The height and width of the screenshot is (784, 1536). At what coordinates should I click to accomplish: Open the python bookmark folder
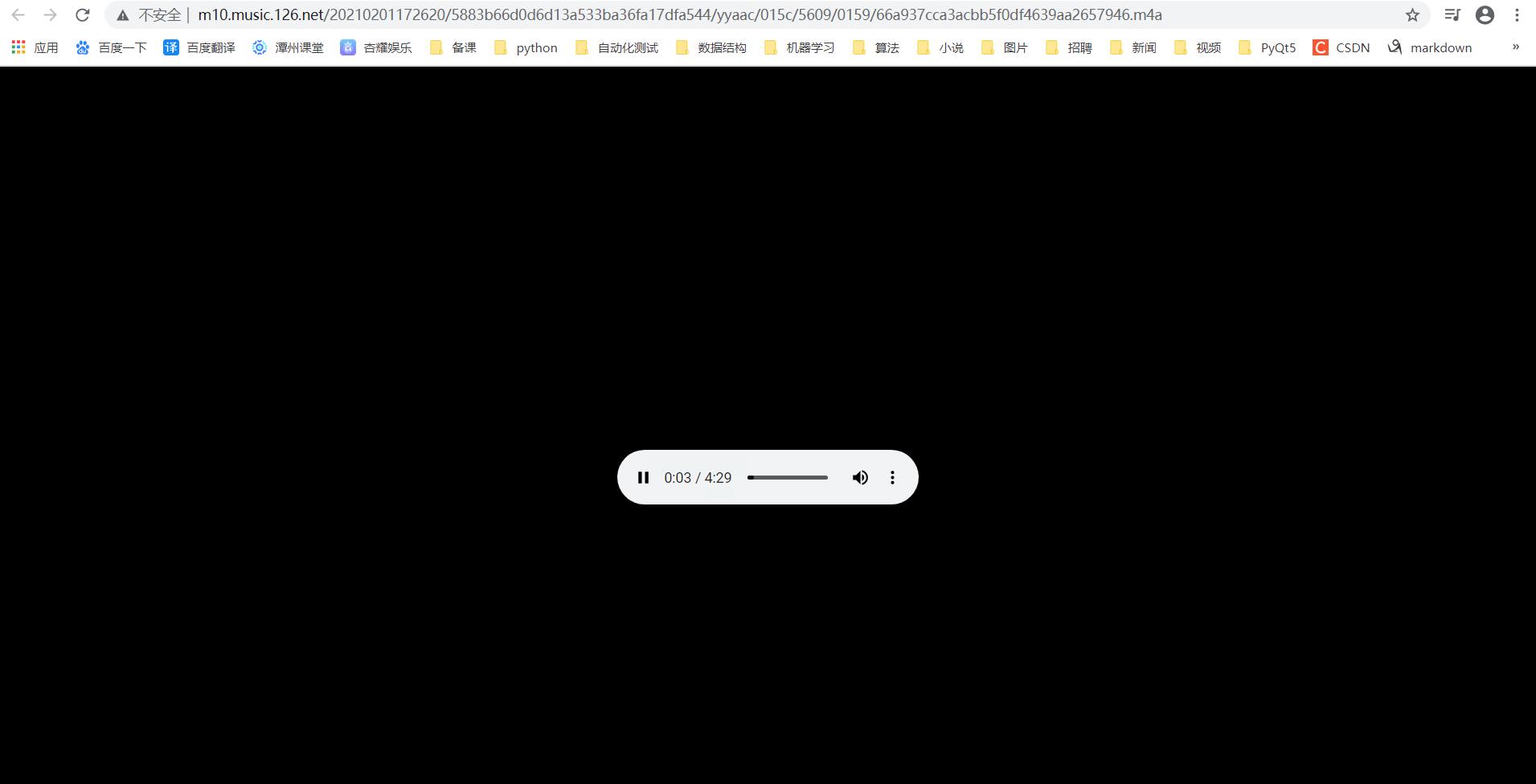coord(526,47)
